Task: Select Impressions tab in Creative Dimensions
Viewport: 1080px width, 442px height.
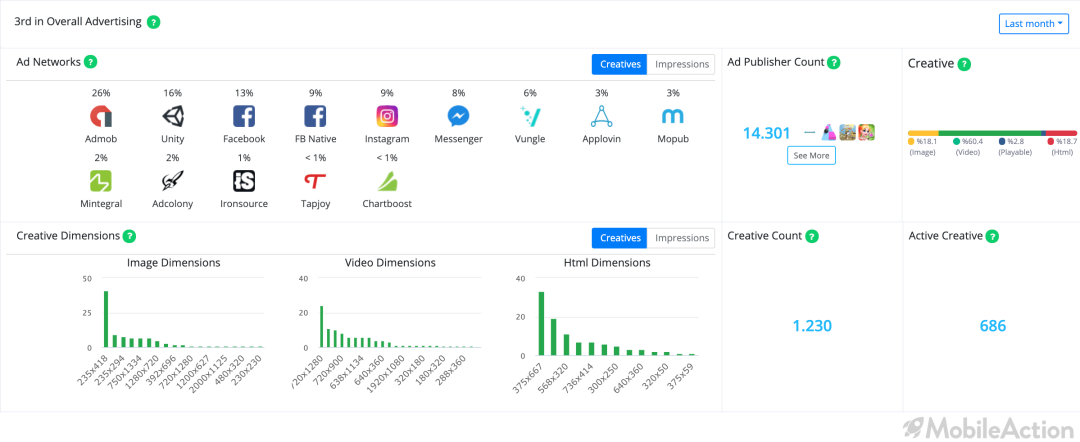Action: pos(681,238)
